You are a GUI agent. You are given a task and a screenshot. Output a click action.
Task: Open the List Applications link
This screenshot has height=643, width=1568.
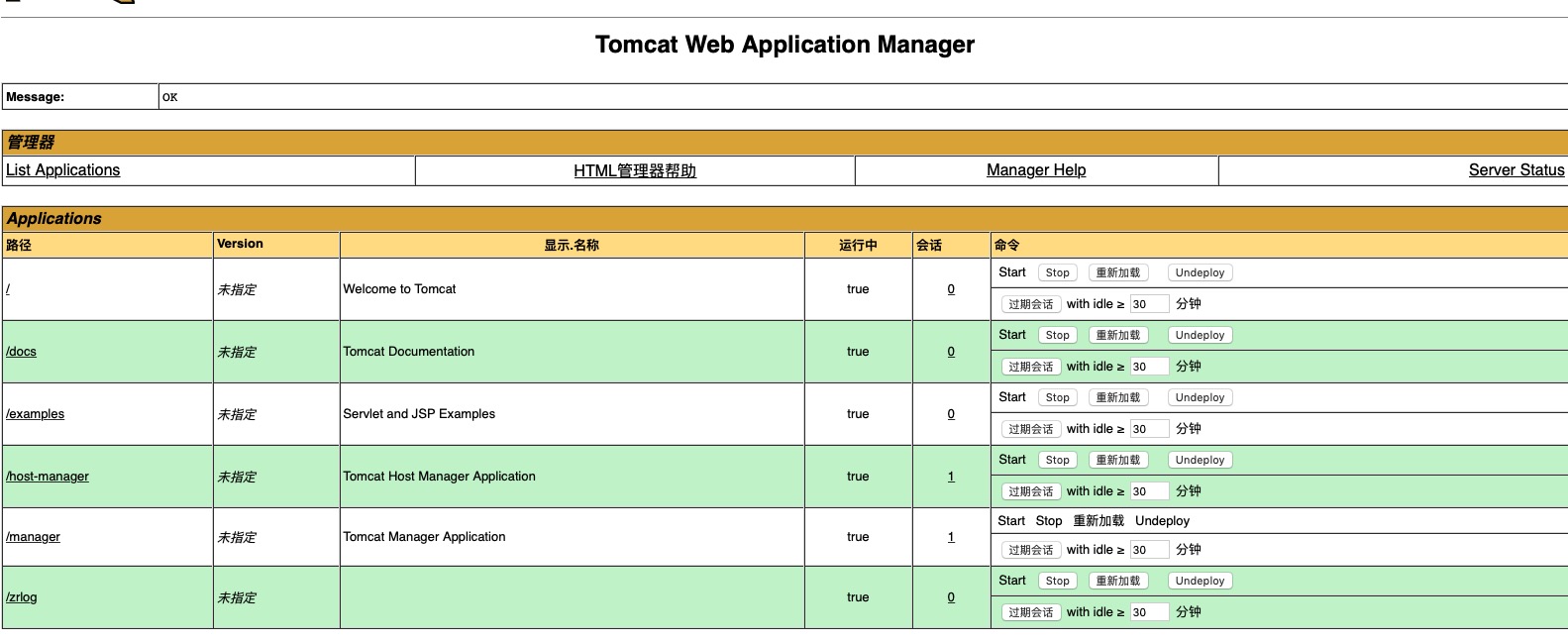click(x=62, y=170)
